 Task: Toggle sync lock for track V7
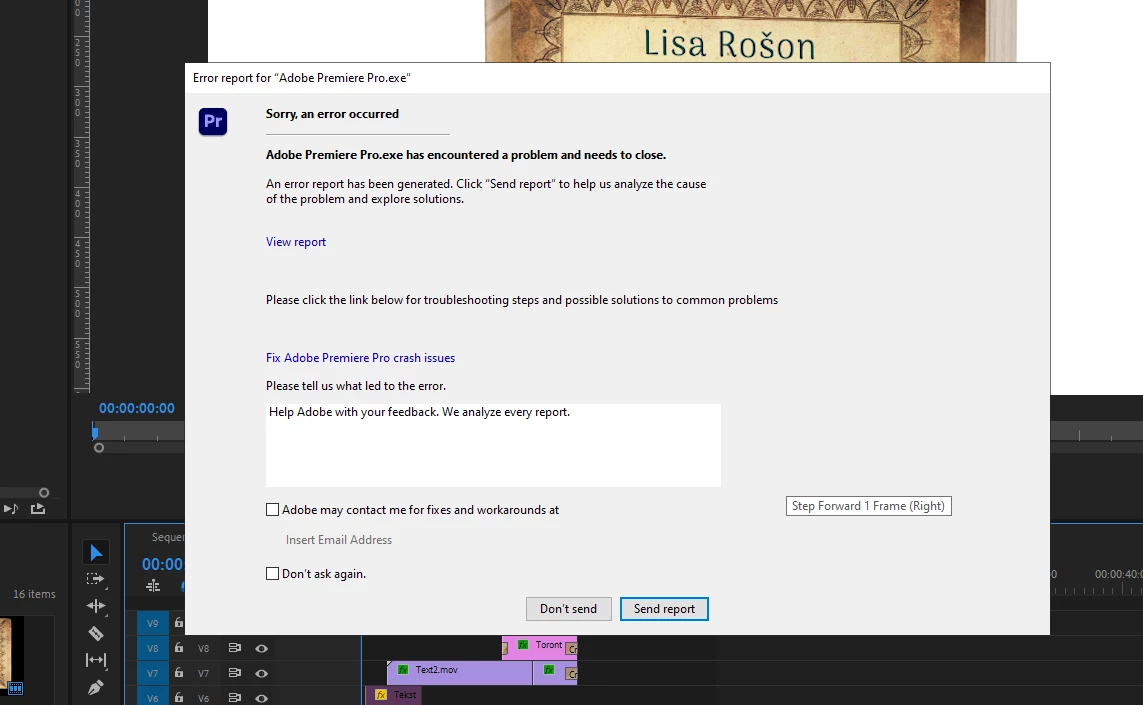[235, 672]
